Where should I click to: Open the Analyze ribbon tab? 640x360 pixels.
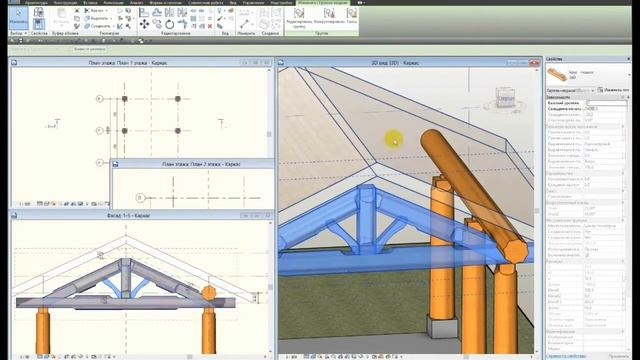pyautogui.click(x=136, y=3)
